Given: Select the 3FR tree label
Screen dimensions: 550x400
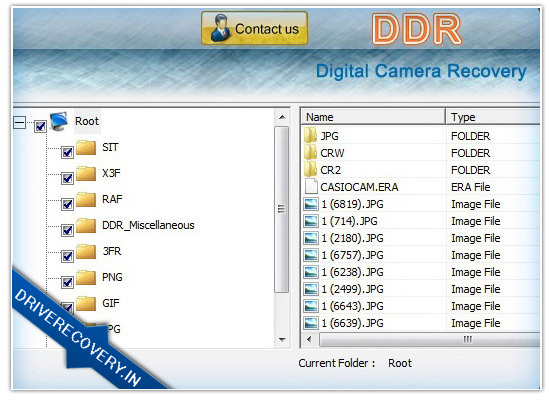Looking at the screenshot, I should (112, 251).
